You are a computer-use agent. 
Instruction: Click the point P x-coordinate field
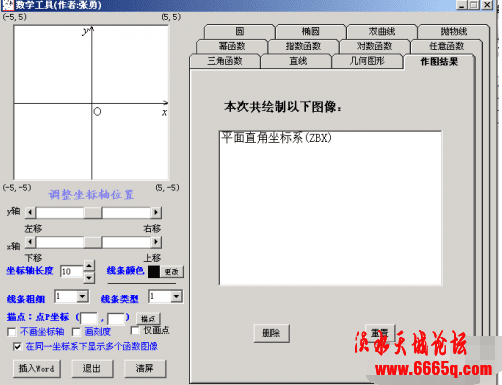click(89, 318)
